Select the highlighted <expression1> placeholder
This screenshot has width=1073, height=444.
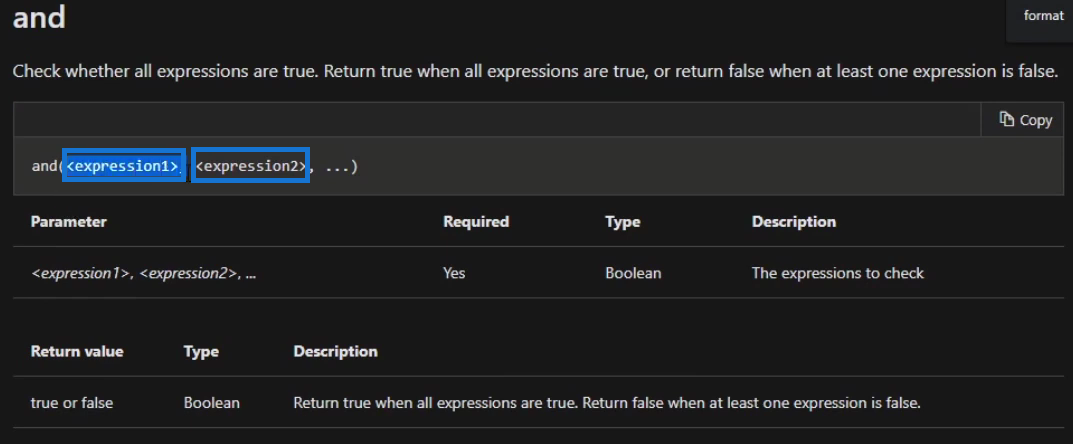coord(123,166)
